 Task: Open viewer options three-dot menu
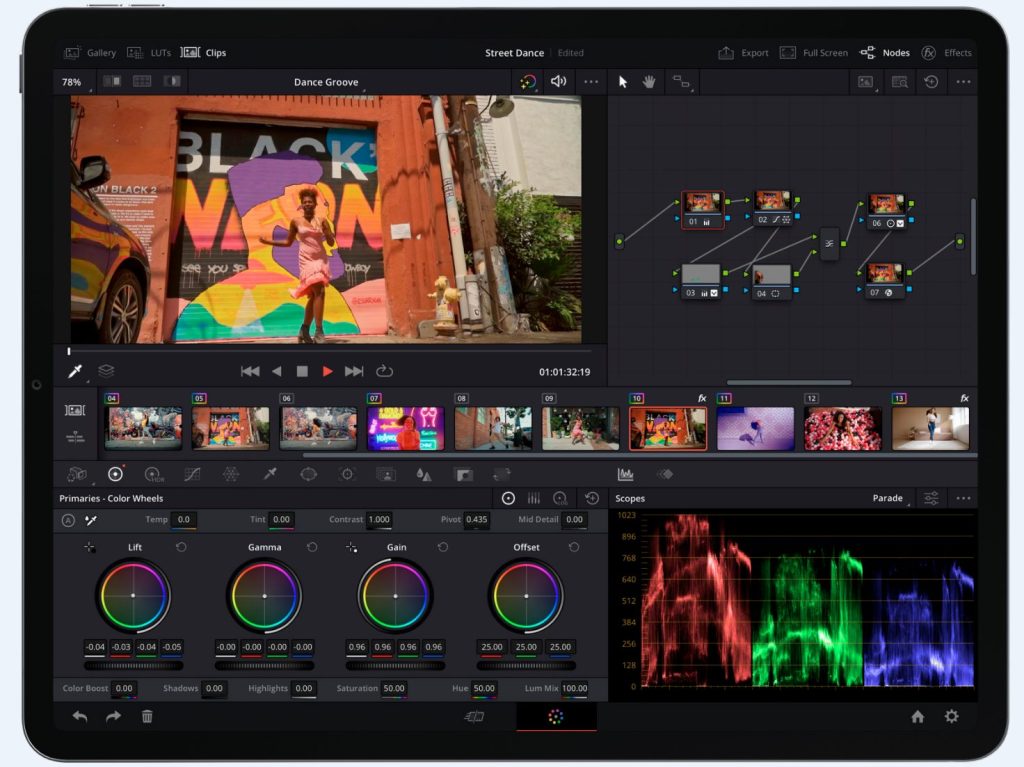[590, 82]
